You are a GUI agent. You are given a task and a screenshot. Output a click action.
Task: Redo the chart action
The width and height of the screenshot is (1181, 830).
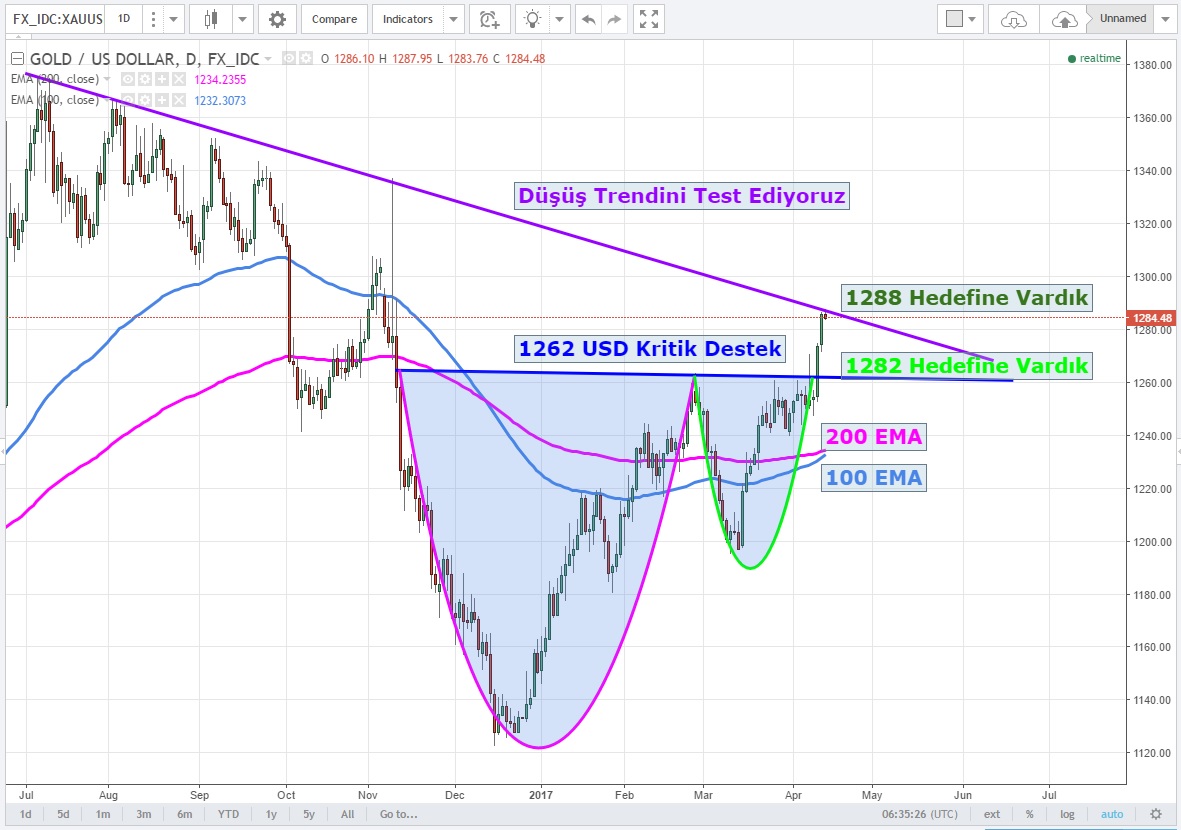point(615,18)
